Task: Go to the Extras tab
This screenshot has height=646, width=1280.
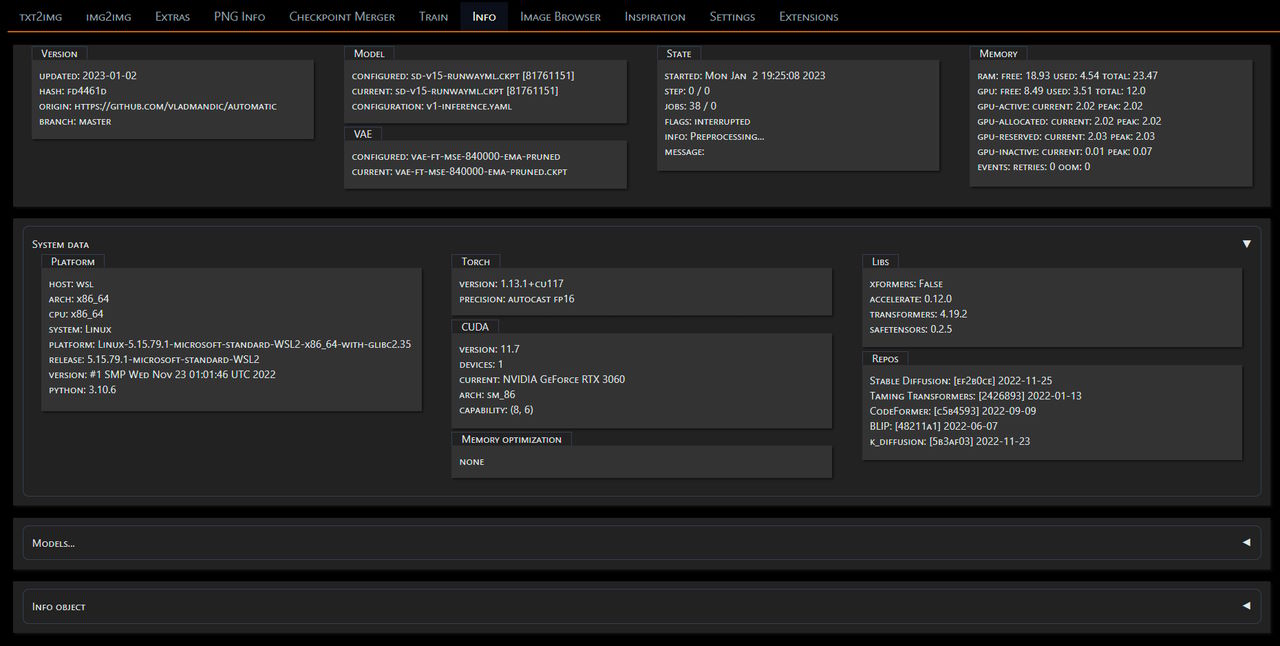Action: pyautogui.click(x=172, y=16)
